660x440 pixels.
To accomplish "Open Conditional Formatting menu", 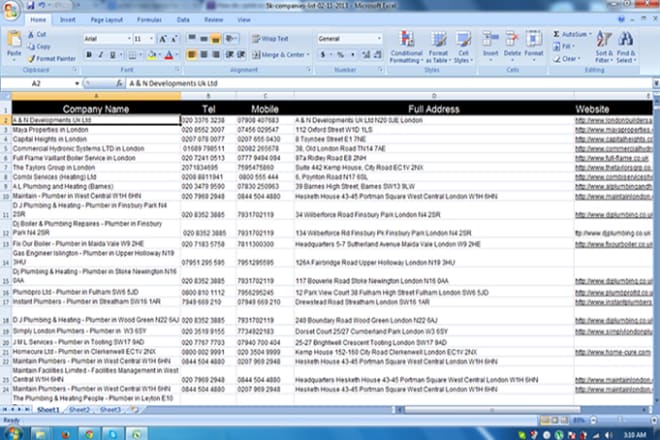I will 406,47.
